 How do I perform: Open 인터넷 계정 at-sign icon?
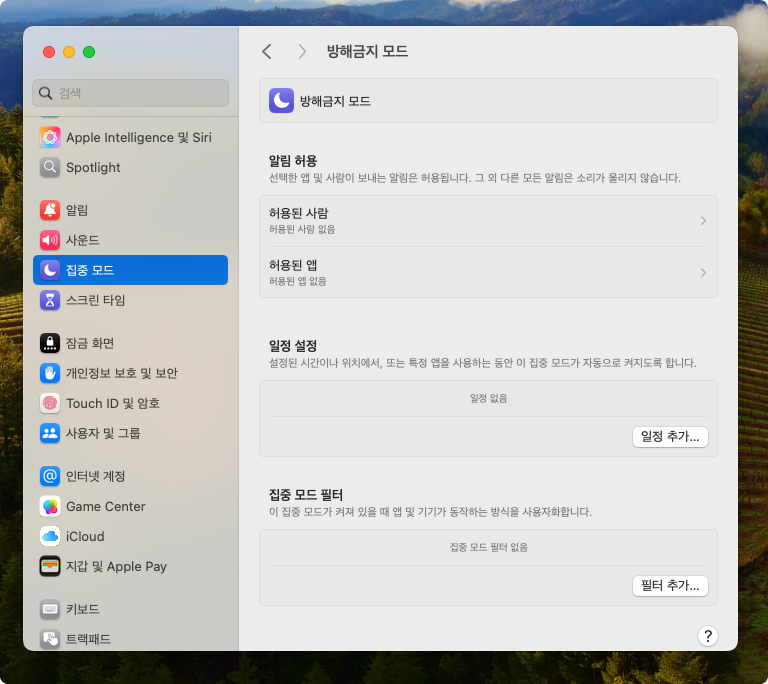tap(49, 476)
